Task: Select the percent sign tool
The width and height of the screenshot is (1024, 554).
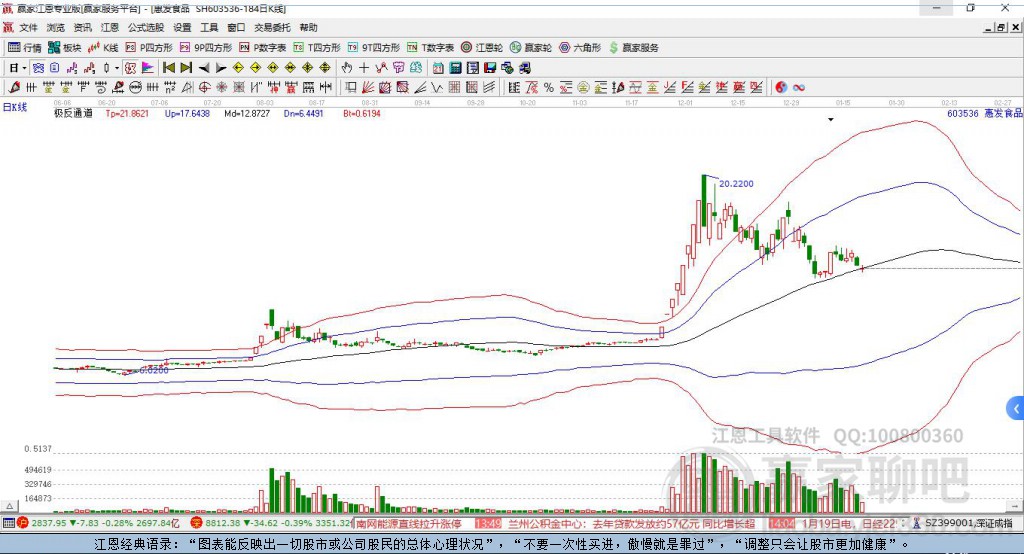Action: [x=549, y=87]
